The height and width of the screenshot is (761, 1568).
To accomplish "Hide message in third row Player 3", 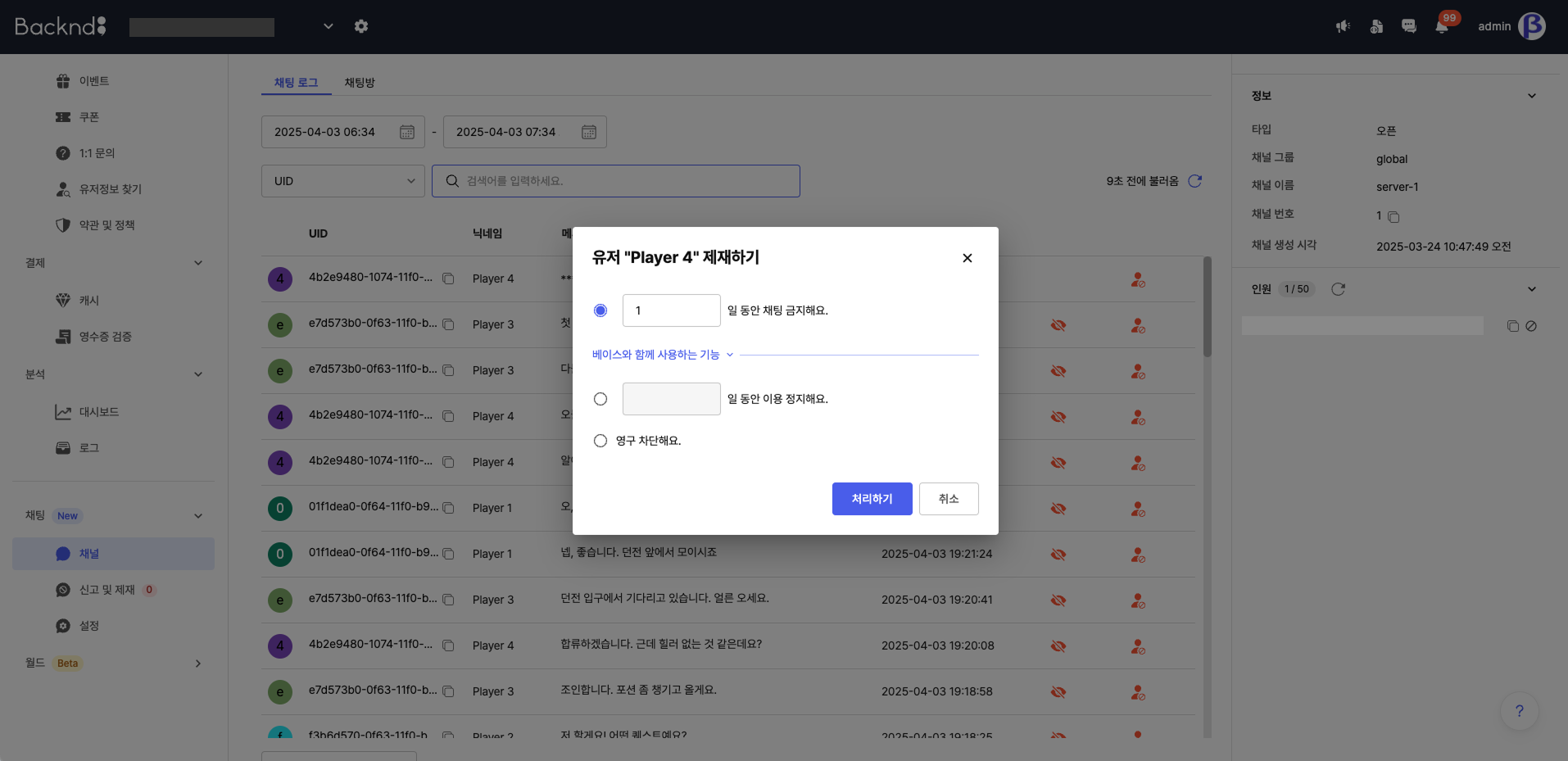I will [1058, 371].
